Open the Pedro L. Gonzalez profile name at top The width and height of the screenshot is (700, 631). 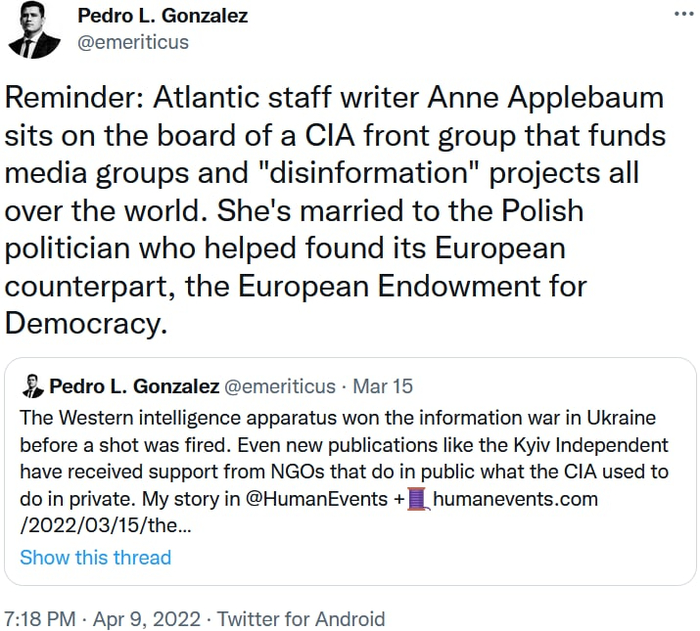point(162,16)
